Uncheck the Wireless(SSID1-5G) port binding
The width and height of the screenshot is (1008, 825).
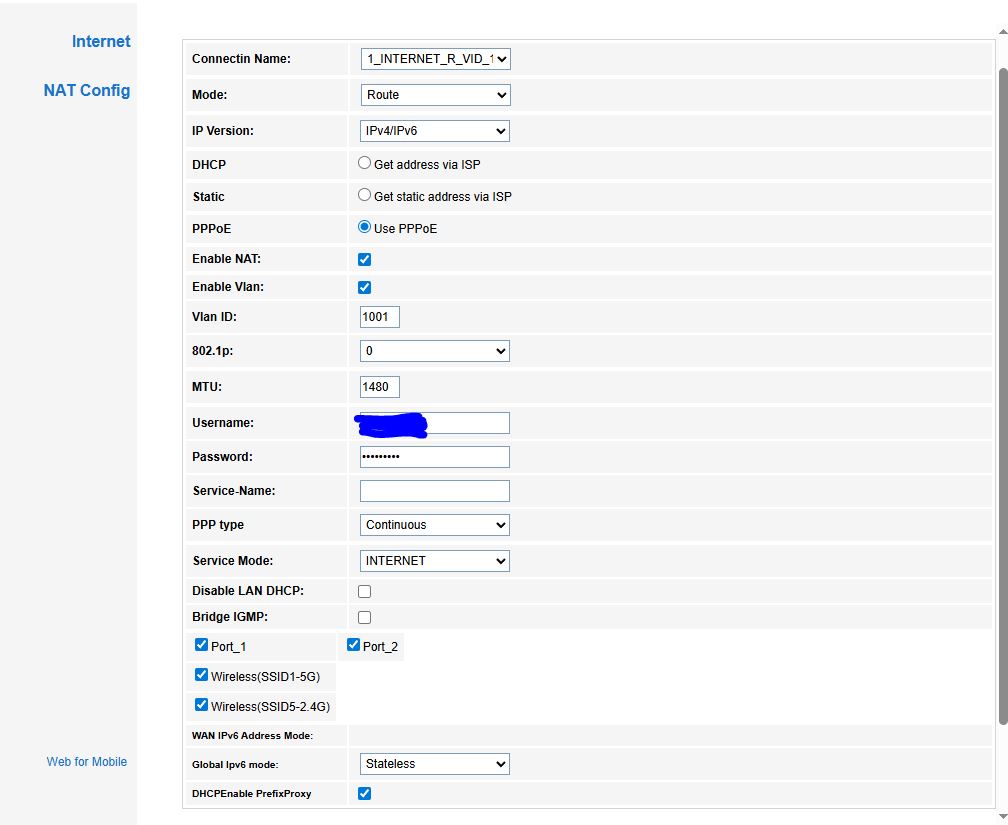(x=202, y=675)
